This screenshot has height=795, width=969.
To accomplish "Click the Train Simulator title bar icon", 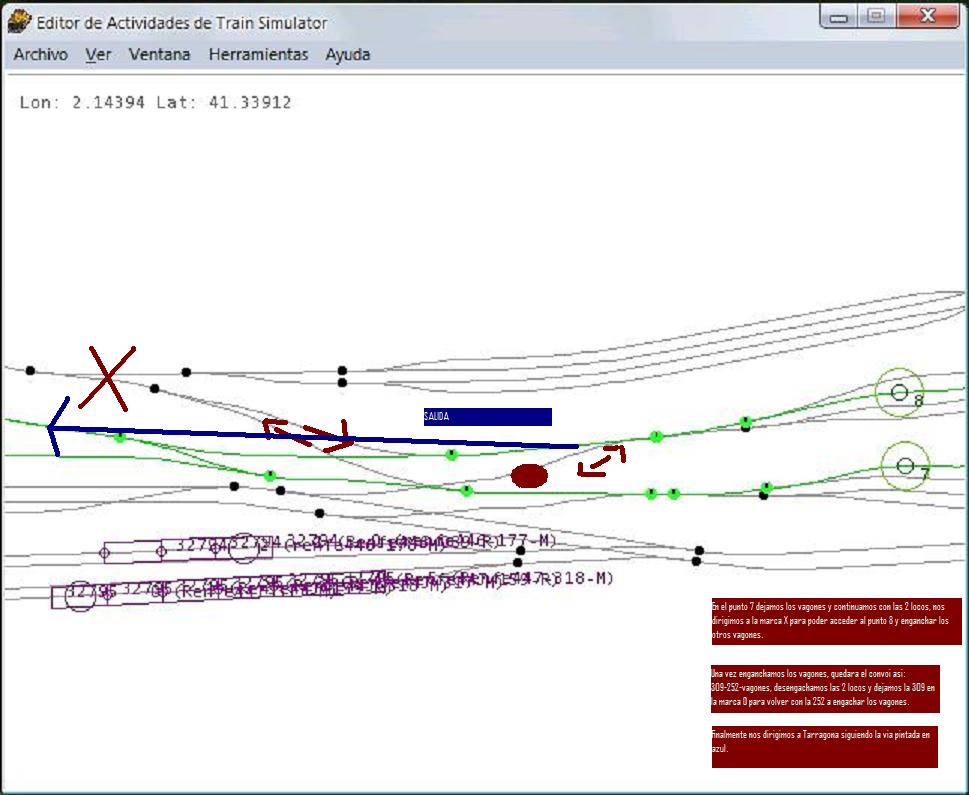I will click(x=19, y=22).
